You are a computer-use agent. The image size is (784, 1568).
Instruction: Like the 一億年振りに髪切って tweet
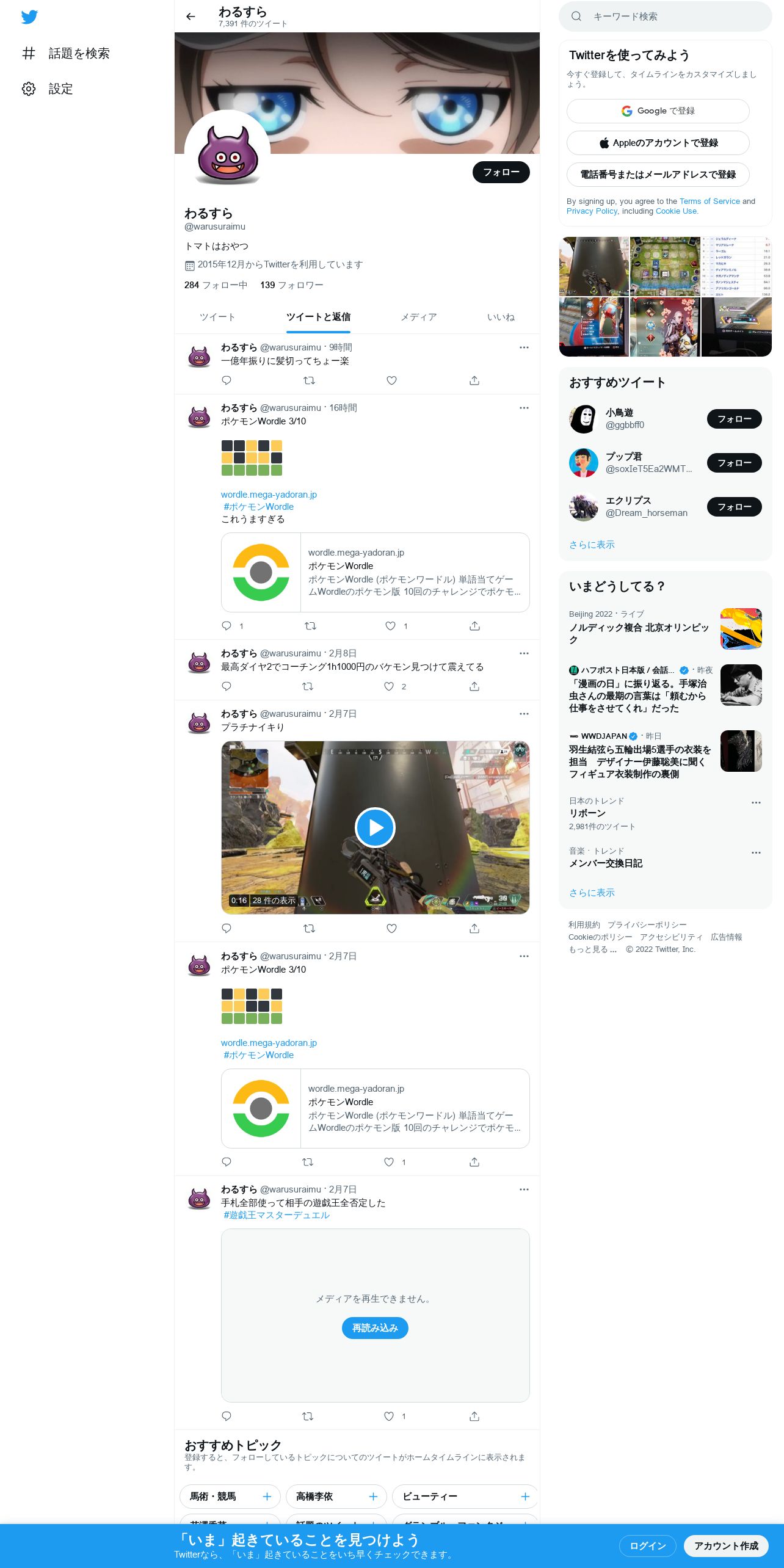coord(391,380)
